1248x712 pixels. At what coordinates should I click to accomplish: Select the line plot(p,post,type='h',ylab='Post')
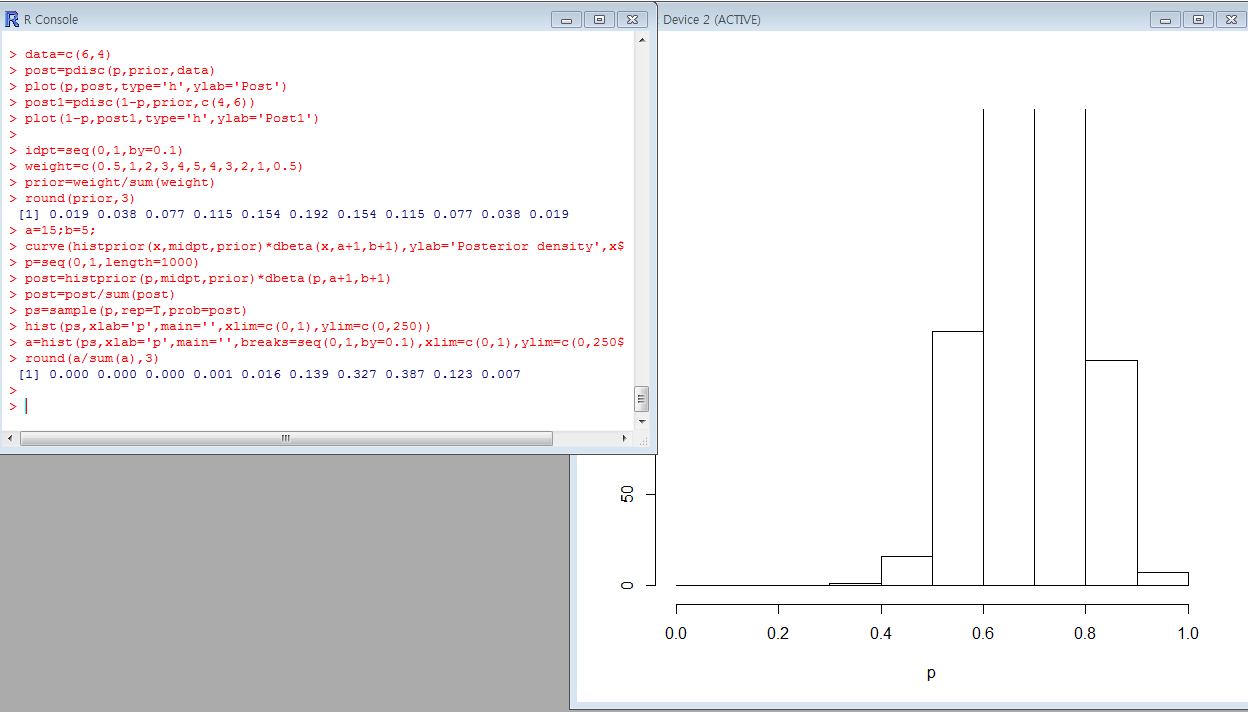tap(156, 86)
